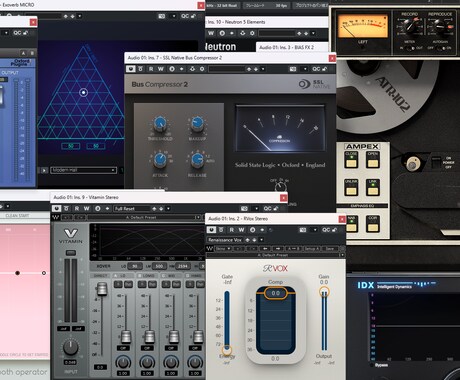
Task: Enable Read automation in SSL Bus Compressor window
Action: pos(151,69)
